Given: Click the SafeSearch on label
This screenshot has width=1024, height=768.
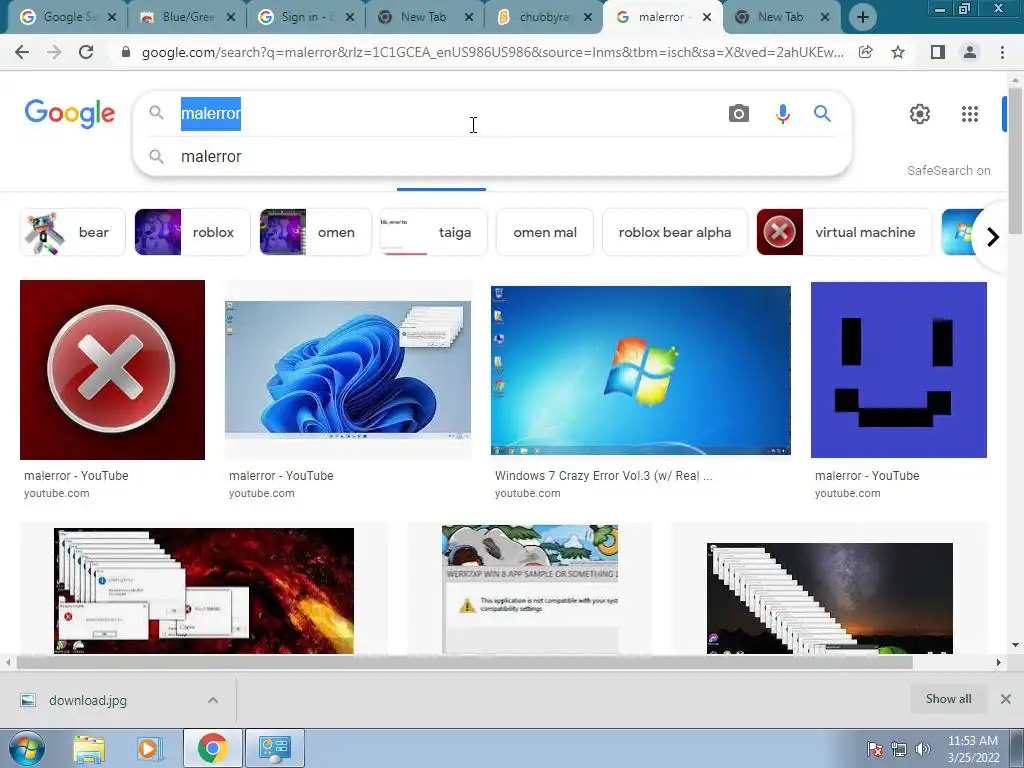Looking at the screenshot, I should tap(948, 170).
